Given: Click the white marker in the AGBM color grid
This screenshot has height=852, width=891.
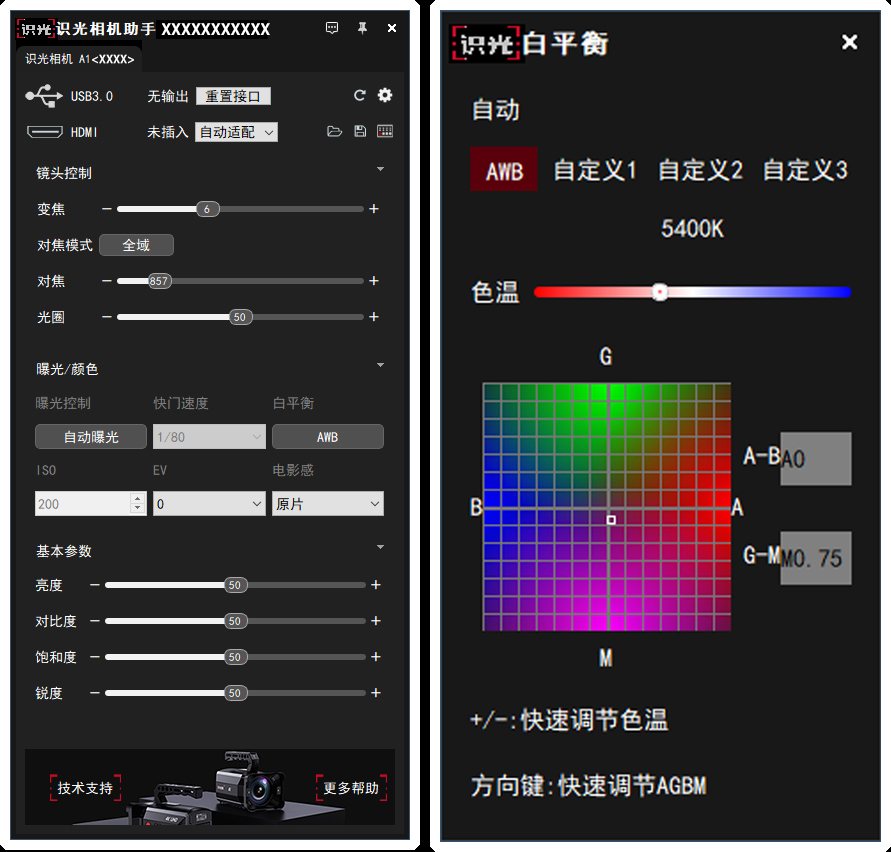Looking at the screenshot, I should [611, 519].
